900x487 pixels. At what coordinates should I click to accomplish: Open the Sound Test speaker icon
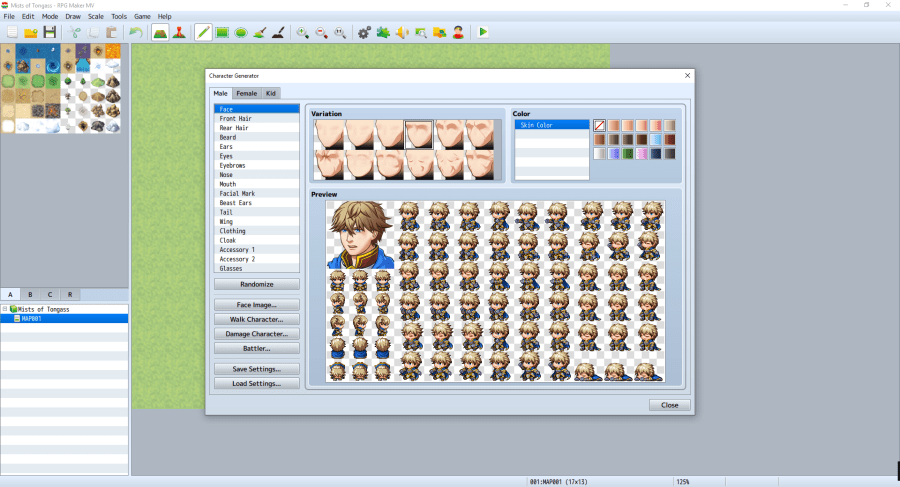[x=402, y=32]
